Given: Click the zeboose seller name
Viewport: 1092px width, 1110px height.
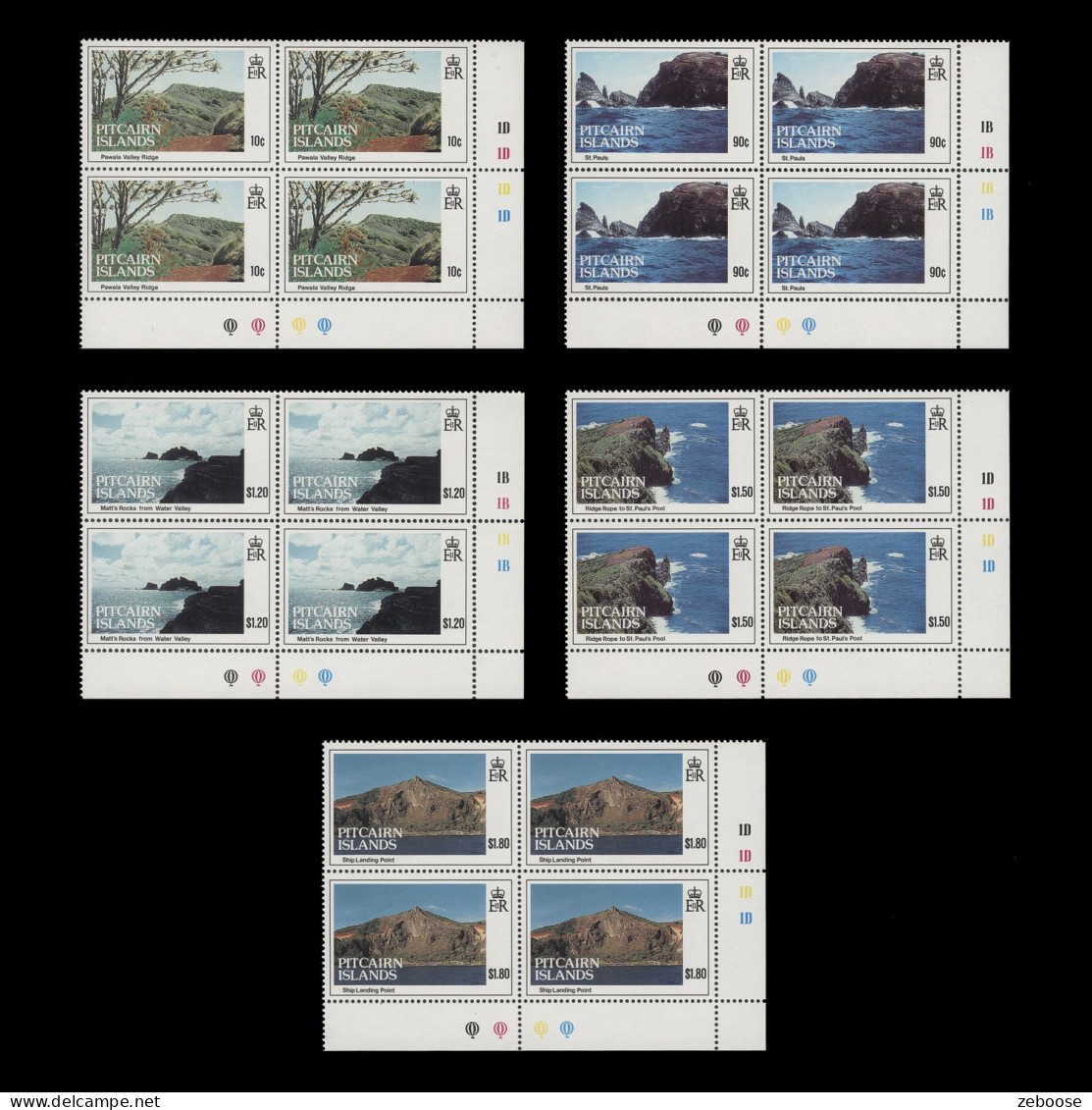Looking at the screenshot, I should click(x=1054, y=1101).
